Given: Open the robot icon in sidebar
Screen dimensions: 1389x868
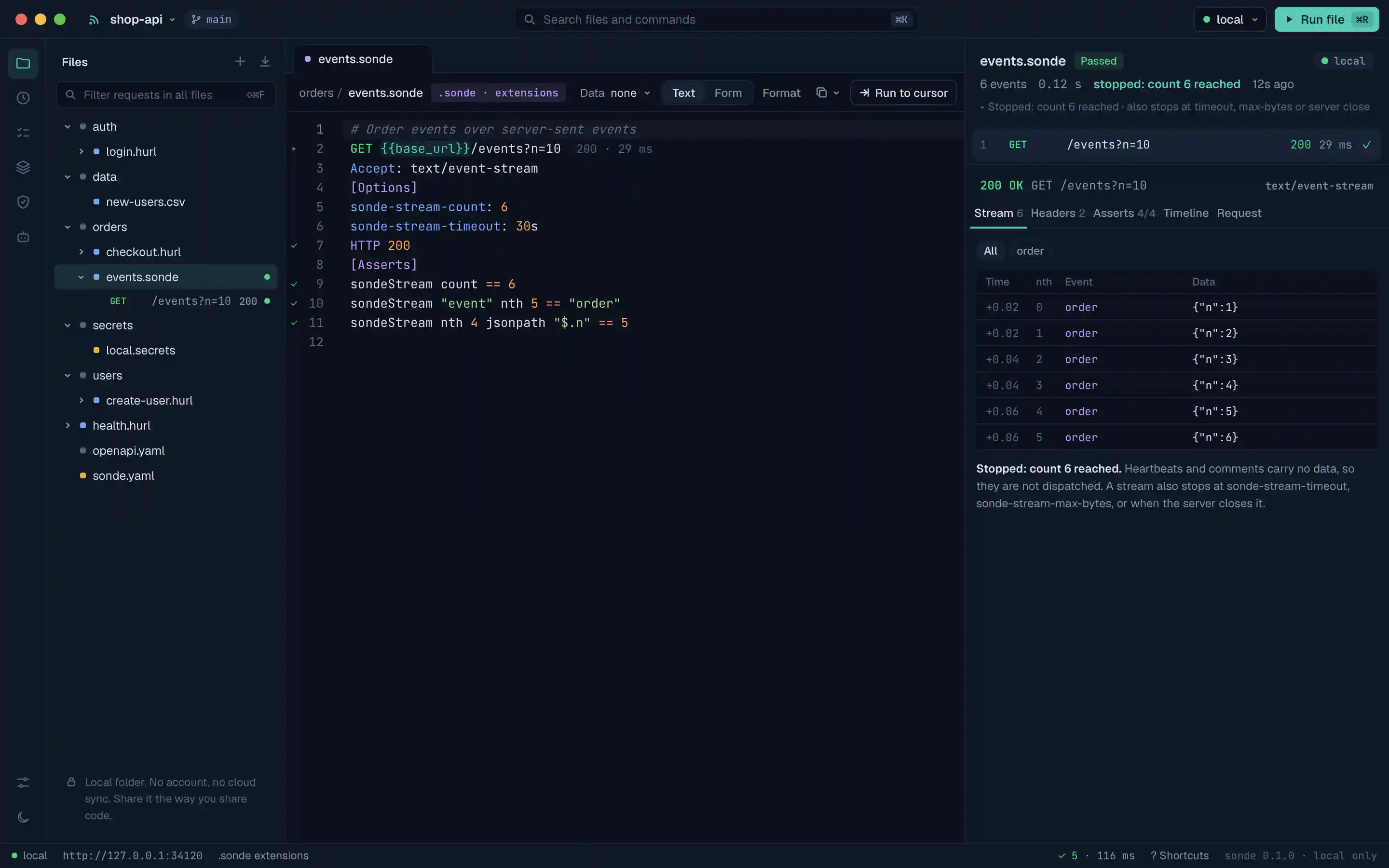Looking at the screenshot, I should click(x=23, y=236).
